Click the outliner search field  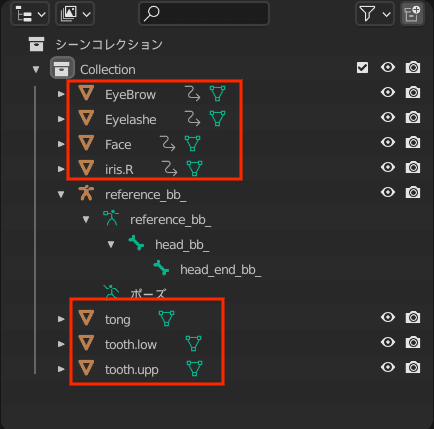(x=204, y=14)
